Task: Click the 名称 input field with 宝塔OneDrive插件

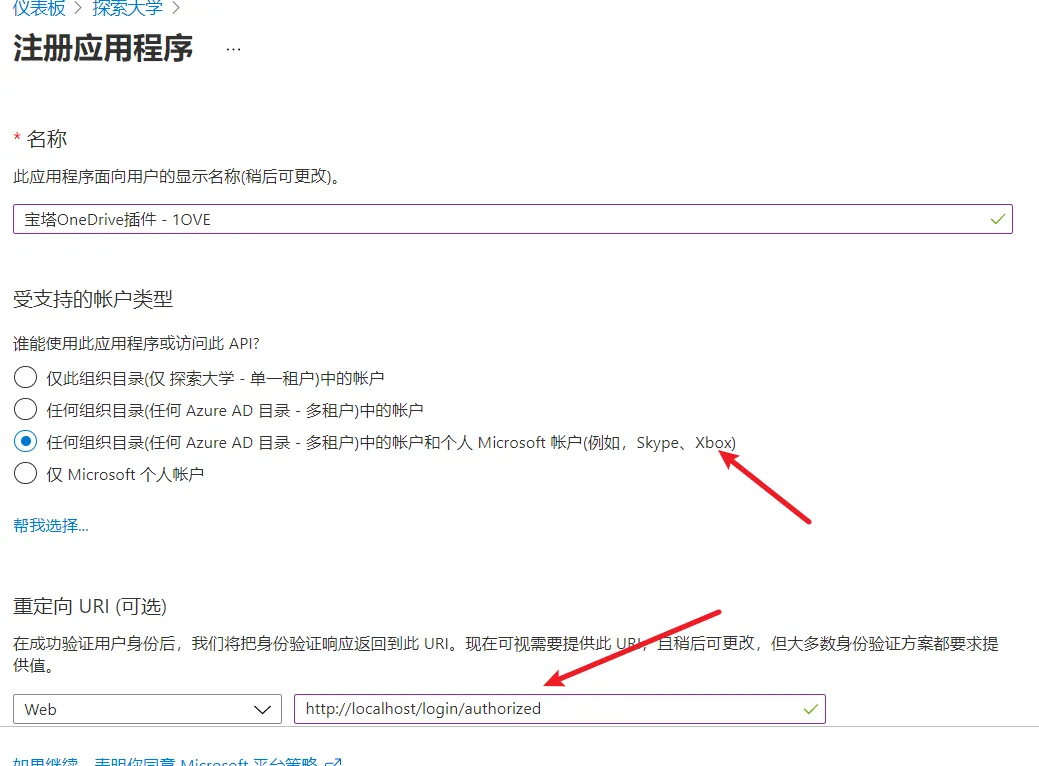Action: (512, 219)
